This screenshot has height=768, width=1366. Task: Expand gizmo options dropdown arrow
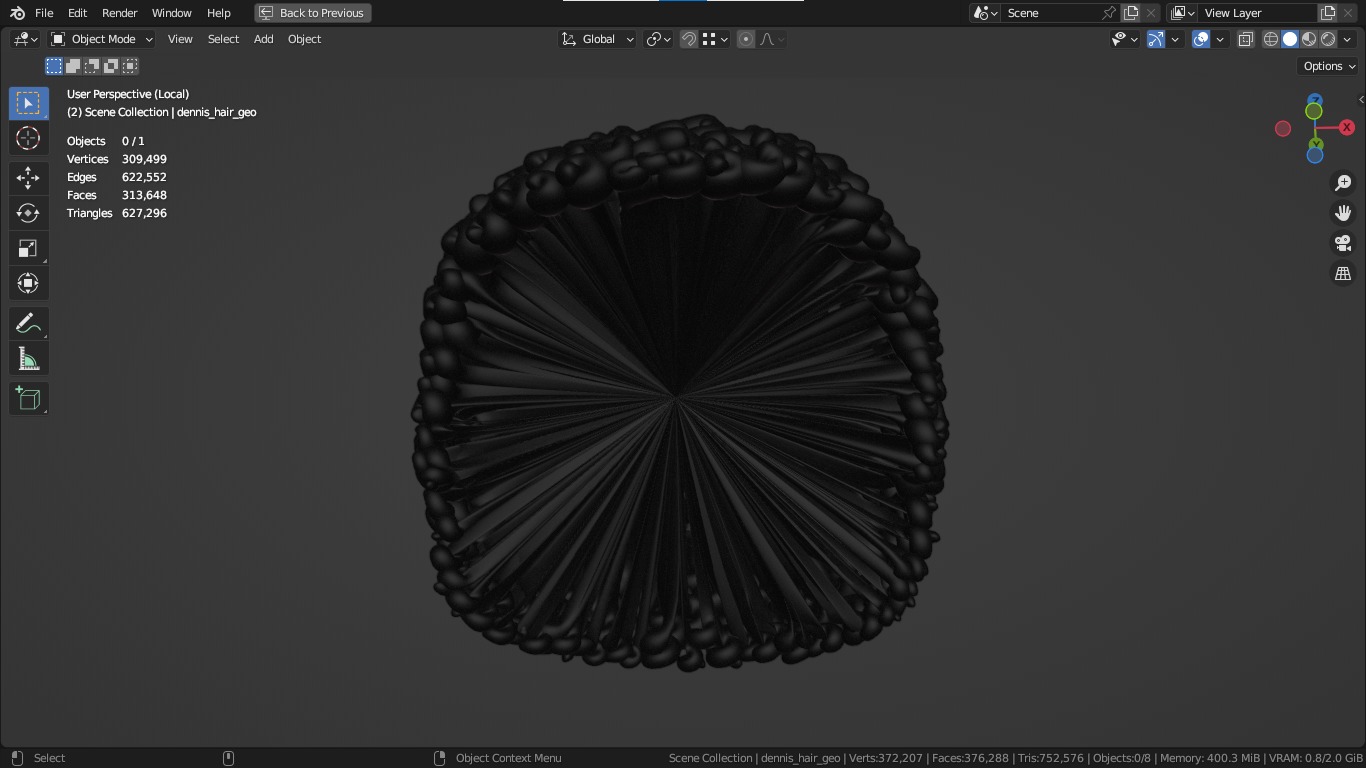pos(1175,39)
